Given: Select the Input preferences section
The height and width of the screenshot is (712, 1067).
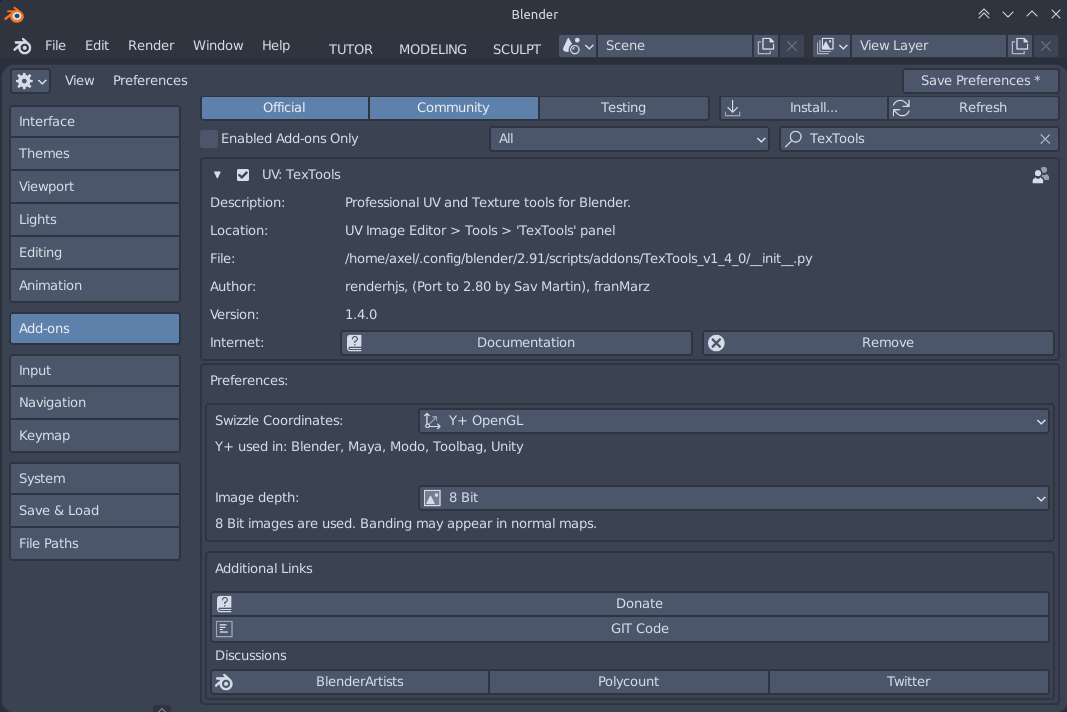Looking at the screenshot, I should point(95,370).
